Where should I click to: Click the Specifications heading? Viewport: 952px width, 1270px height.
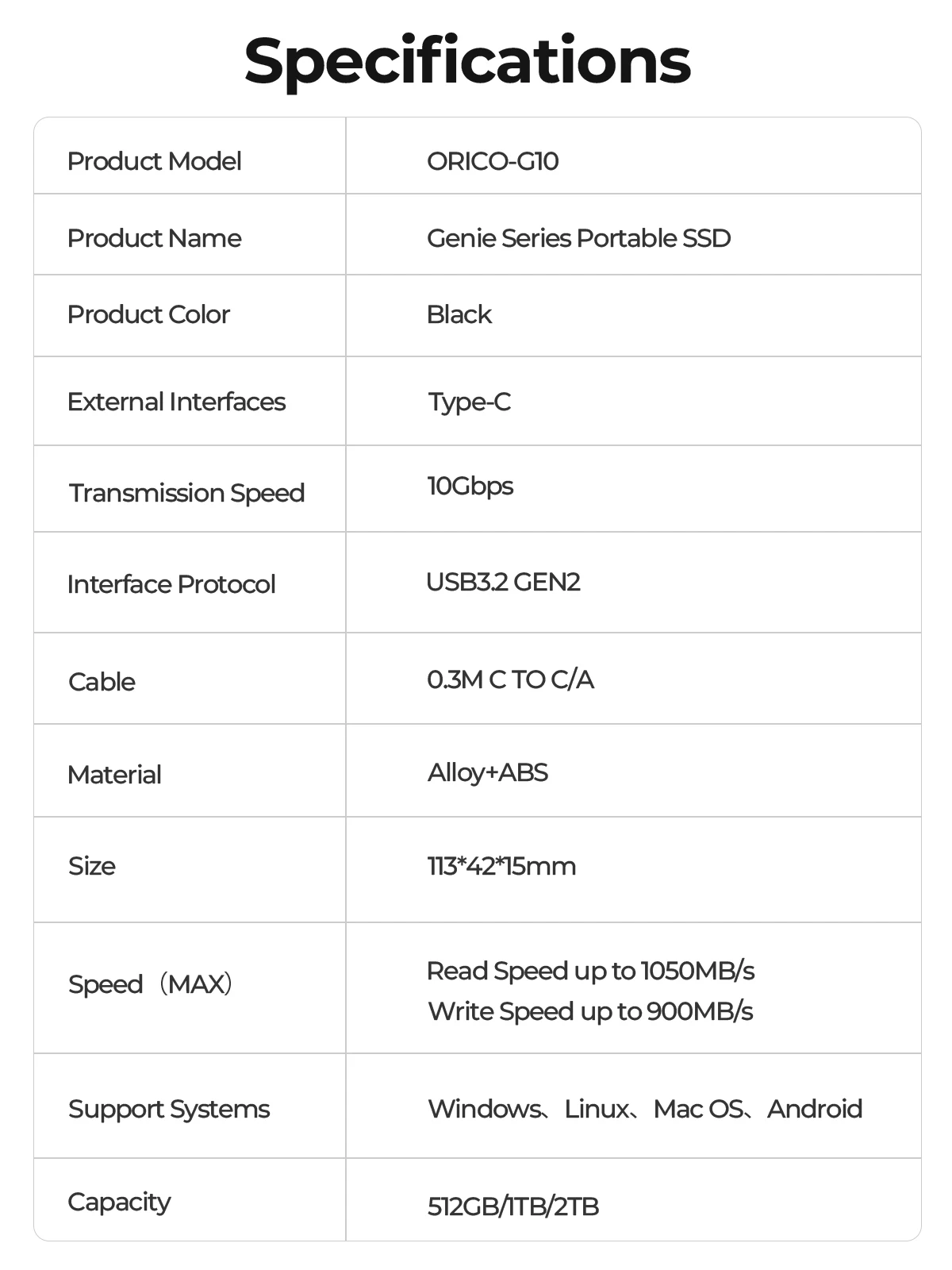pyautogui.click(x=467, y=61)
